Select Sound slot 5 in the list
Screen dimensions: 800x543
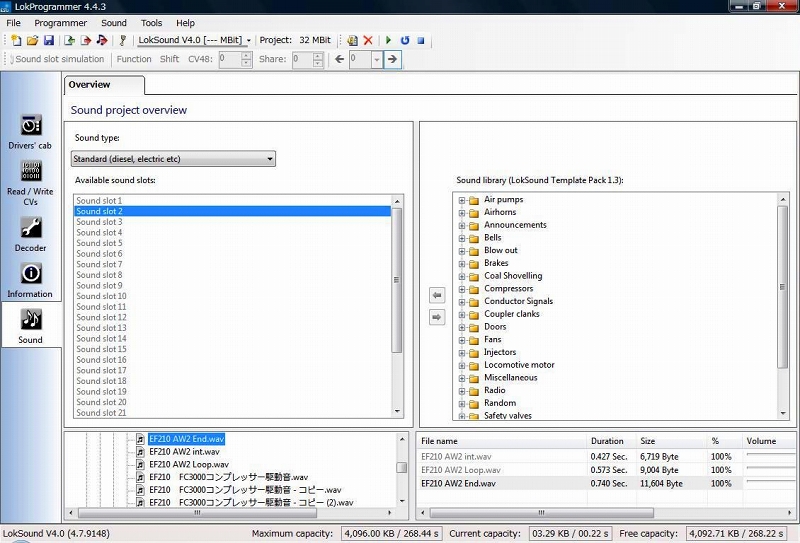pos(233,243)
